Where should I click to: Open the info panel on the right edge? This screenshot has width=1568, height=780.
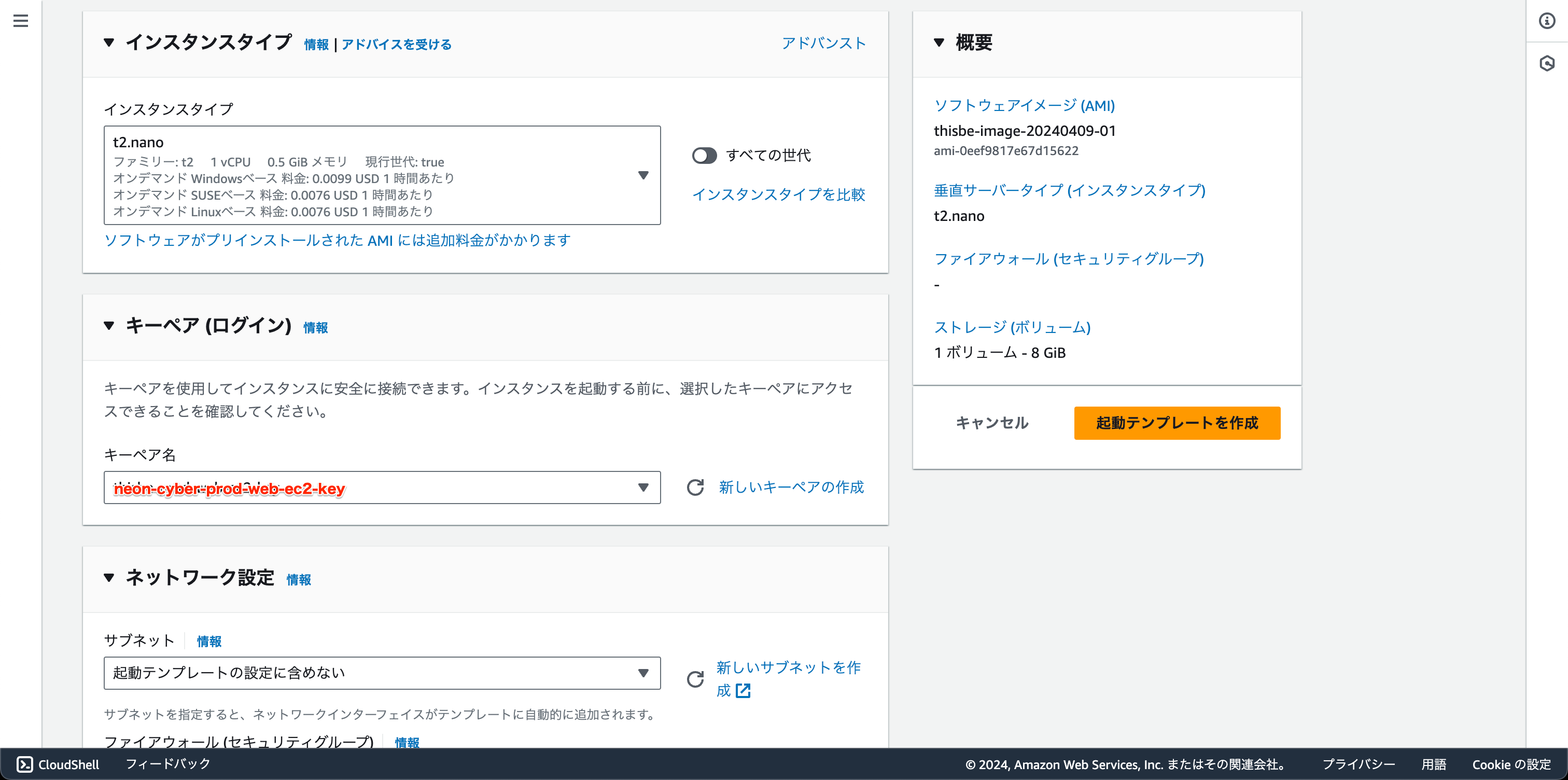pos(1547,21)
